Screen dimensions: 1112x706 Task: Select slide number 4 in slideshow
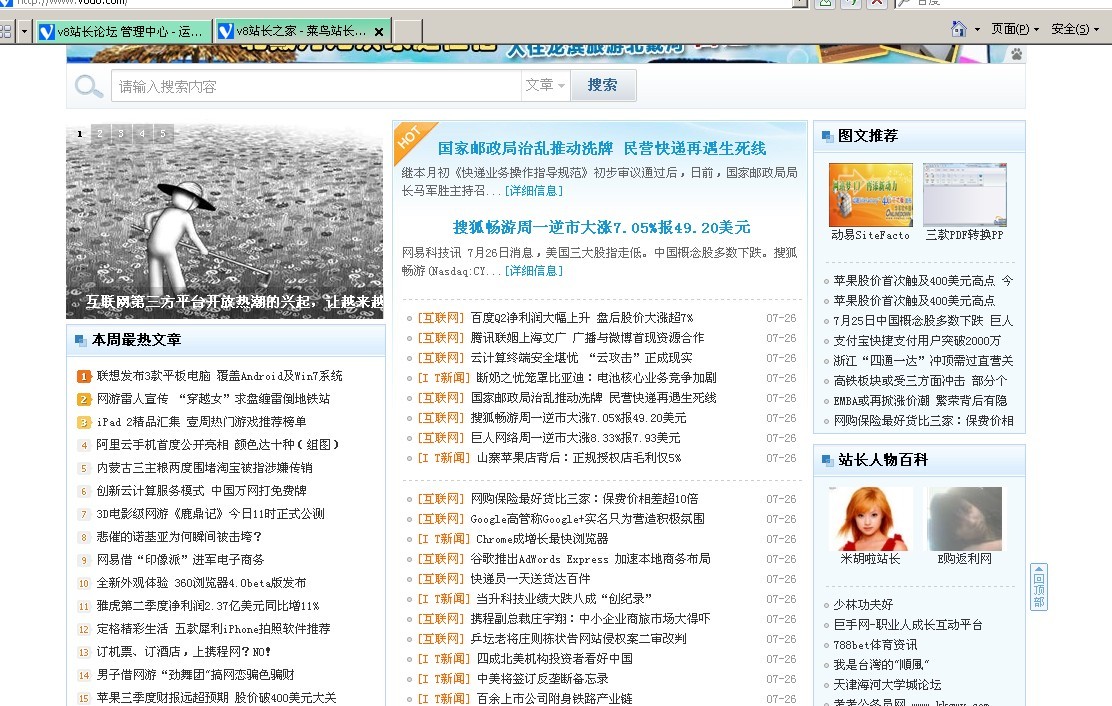[x=143, y=133]
